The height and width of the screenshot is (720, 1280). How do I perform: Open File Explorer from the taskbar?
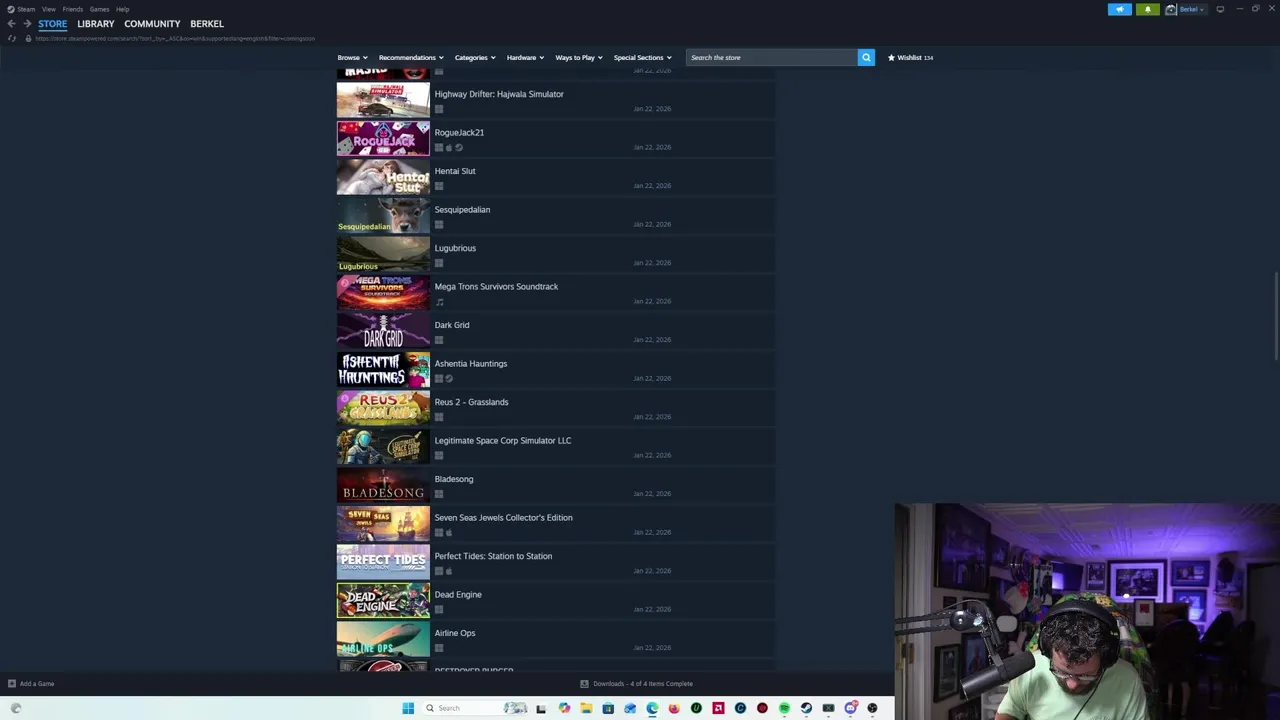point(586,708)
